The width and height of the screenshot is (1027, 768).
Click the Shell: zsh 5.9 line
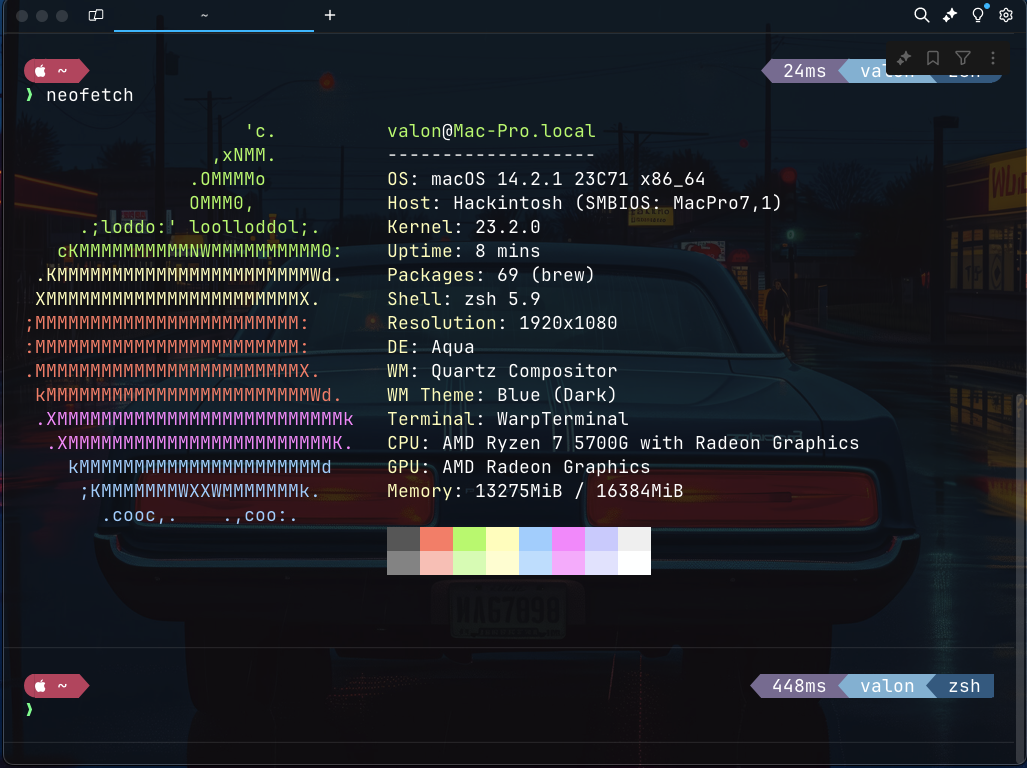(464, 299)
